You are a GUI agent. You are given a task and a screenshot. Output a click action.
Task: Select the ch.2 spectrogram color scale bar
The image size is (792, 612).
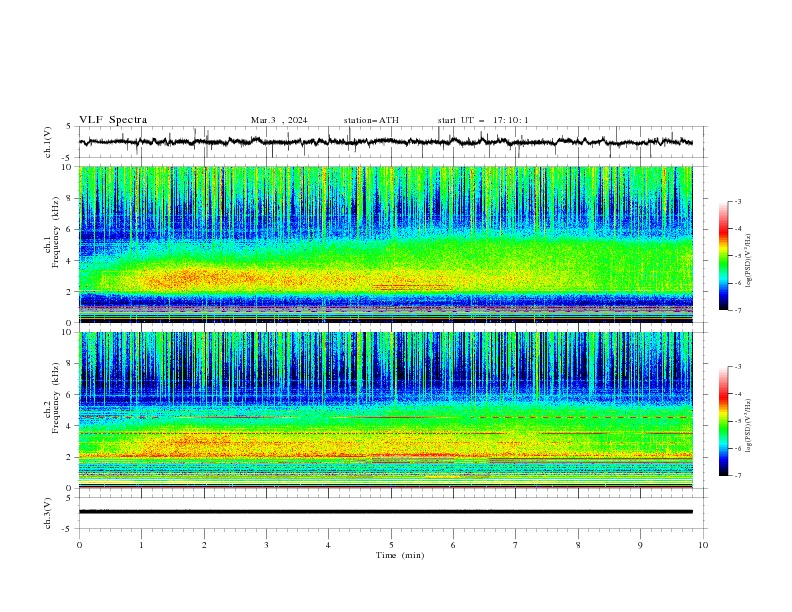click(x=723, y=421)
